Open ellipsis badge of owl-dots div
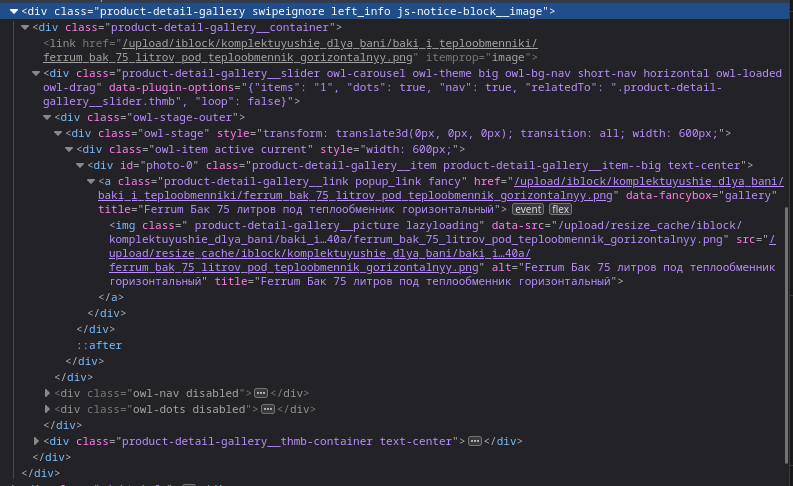This screenshot has width=793, height=486. pos(268,409)
